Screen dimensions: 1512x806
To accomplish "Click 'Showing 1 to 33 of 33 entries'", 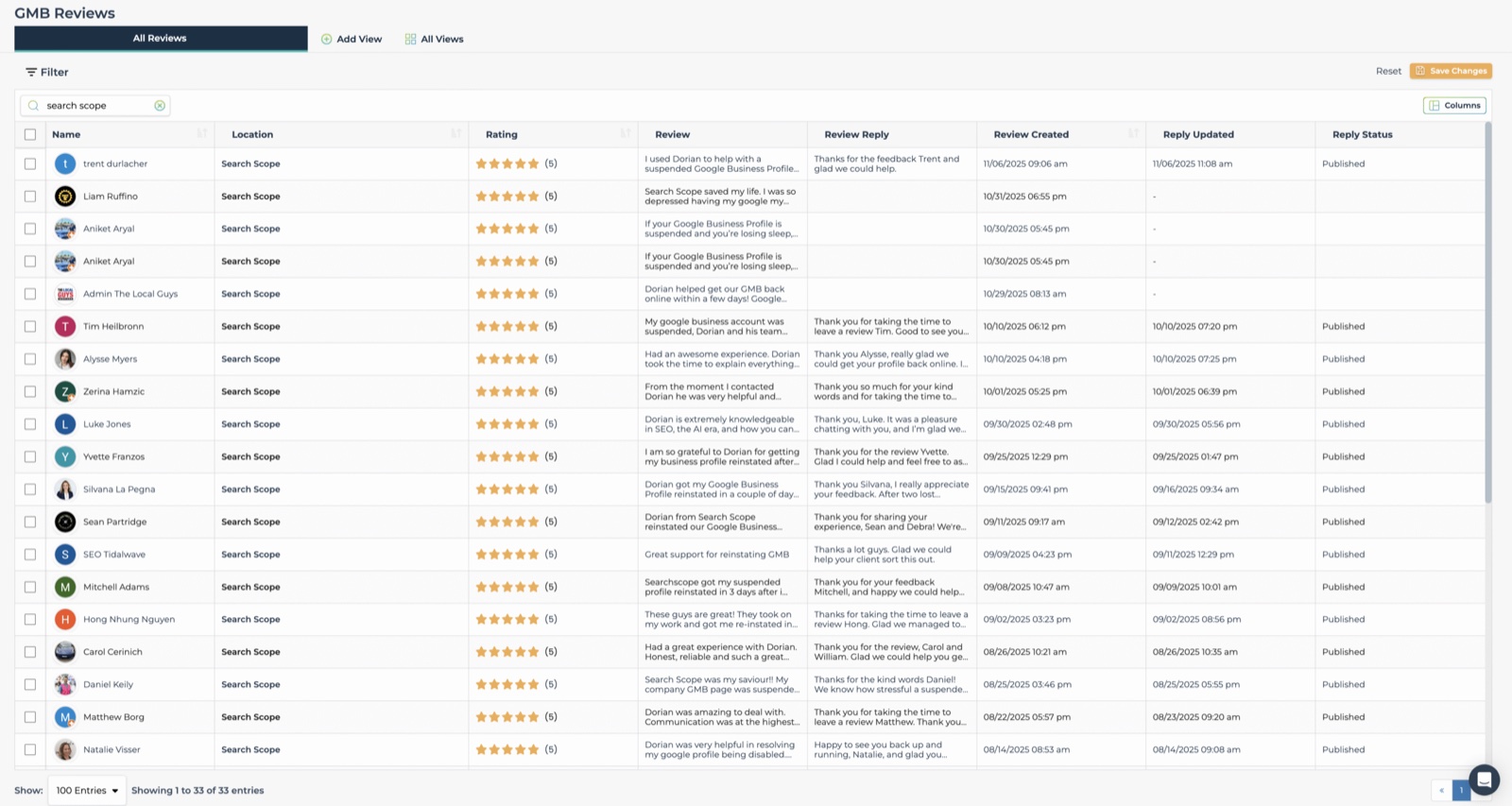I will pyautogui.click(x=198, y=790).
